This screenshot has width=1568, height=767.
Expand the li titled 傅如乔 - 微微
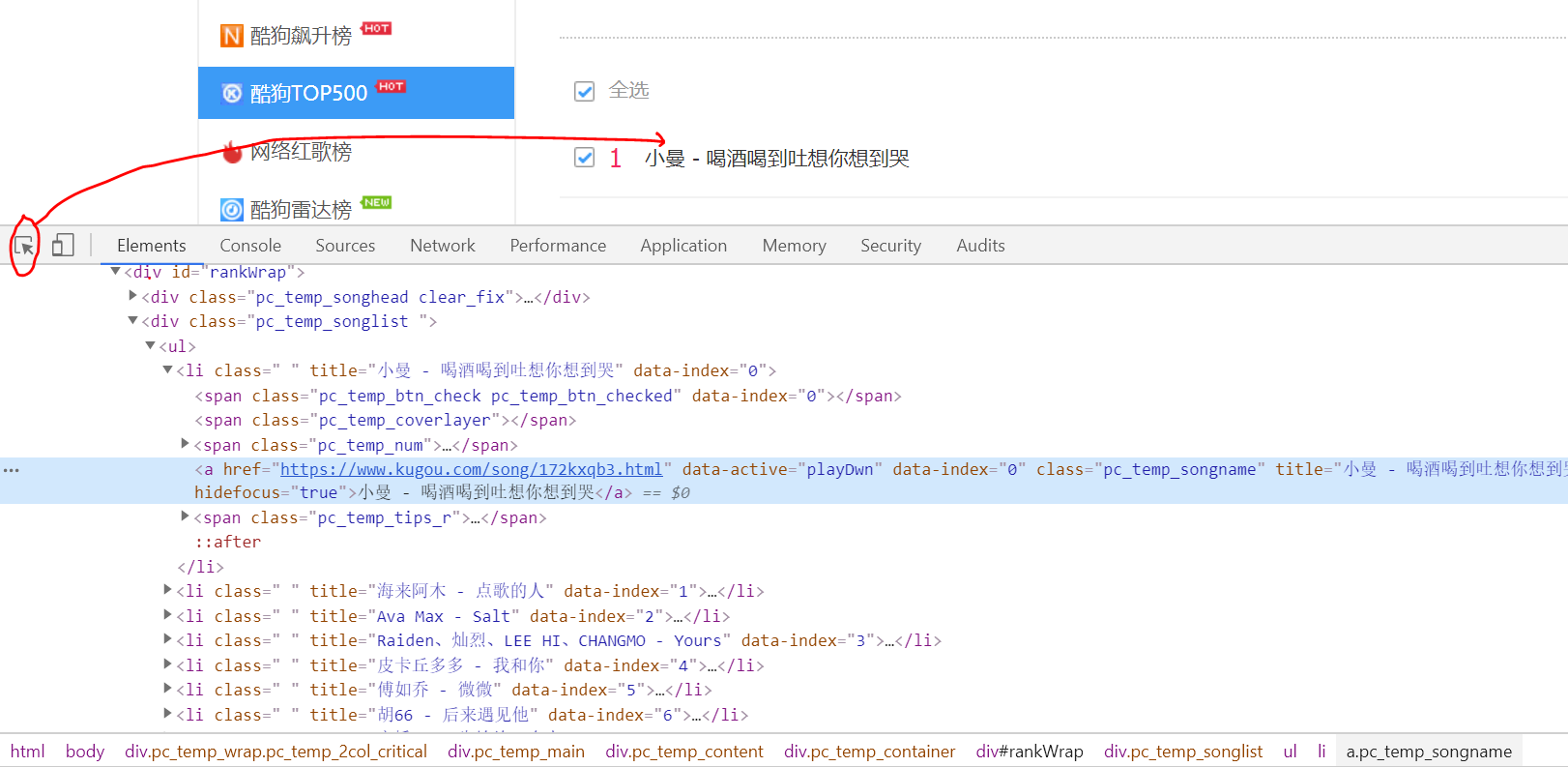[x=168, y=689]
